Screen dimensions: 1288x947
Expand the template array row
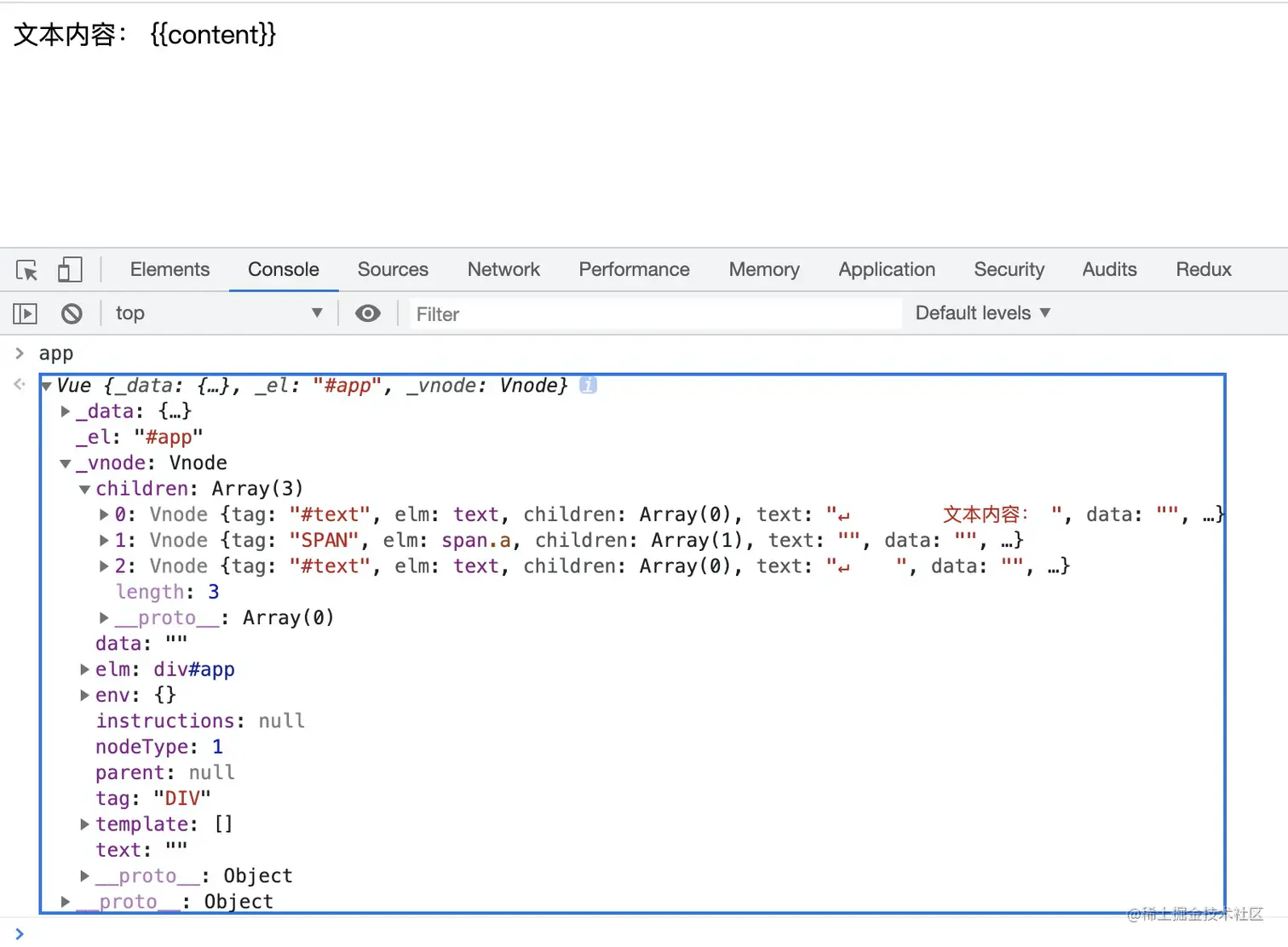[x=85, y=824]
